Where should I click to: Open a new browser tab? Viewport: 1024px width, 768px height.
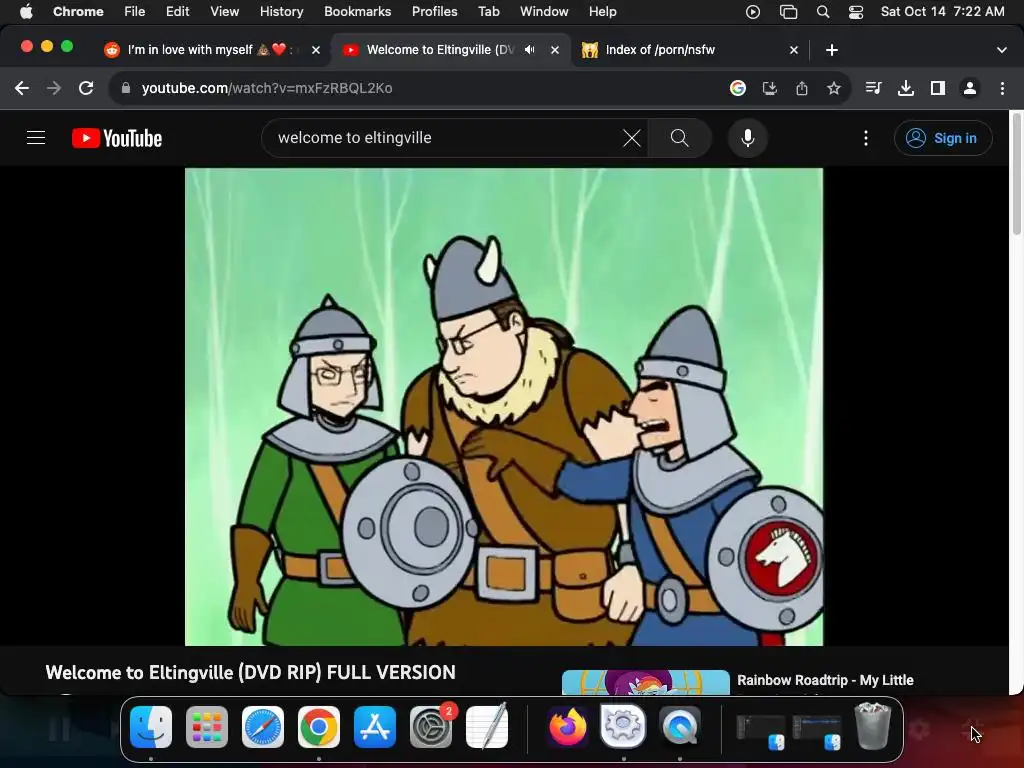tap(832, 50)
